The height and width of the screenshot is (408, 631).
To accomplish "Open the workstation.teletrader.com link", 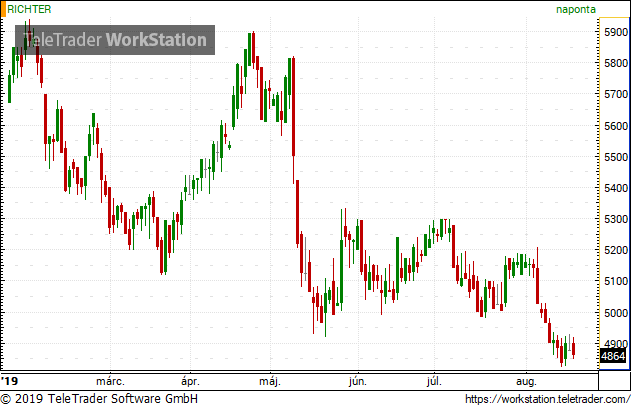I will (x=545, y=399).
